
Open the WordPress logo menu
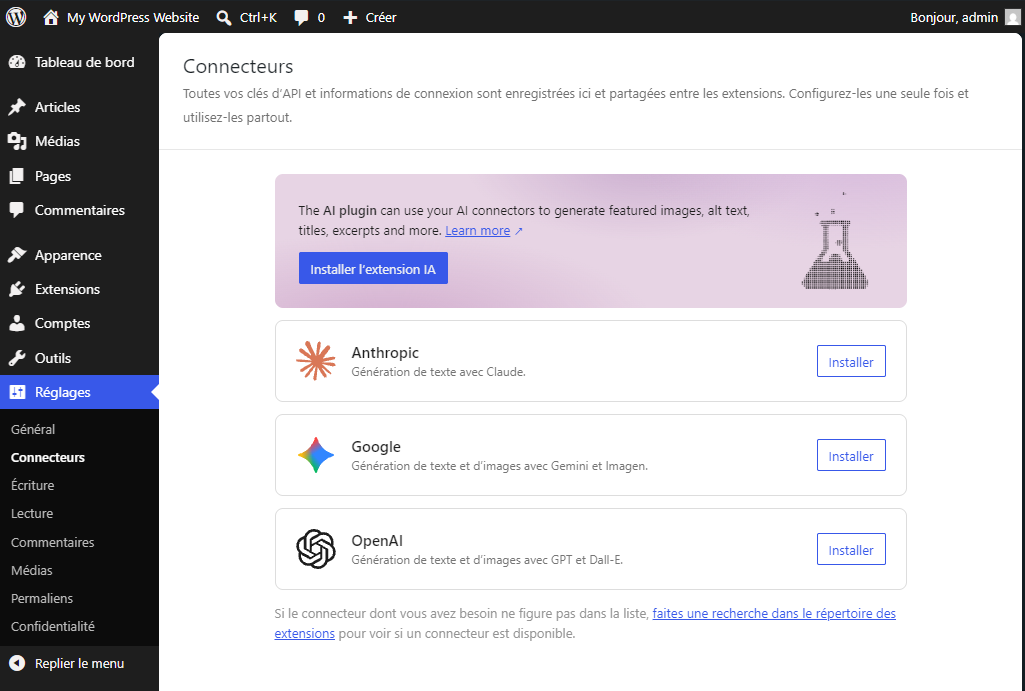tap(16, 17)
